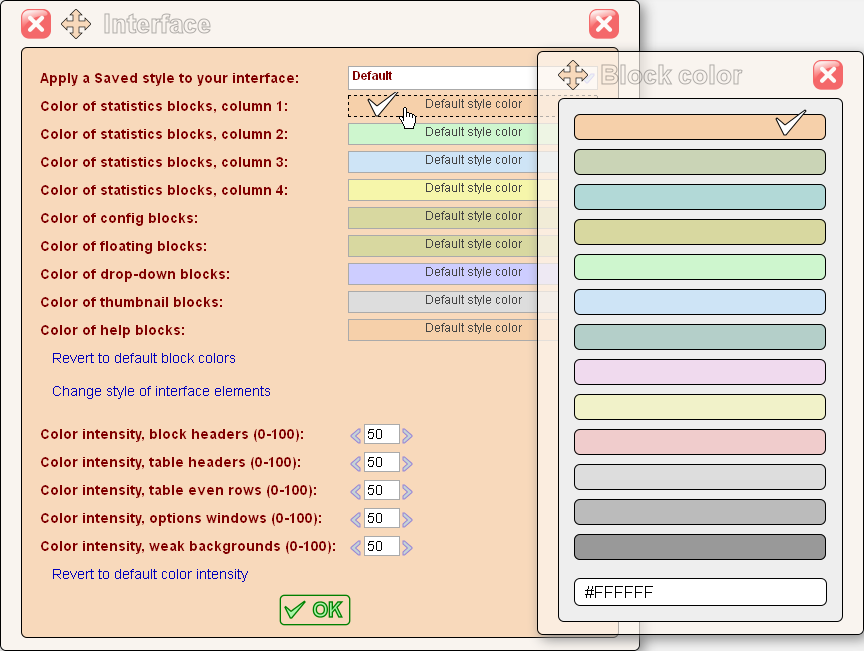Click the move handle on the Interface window
Image resolution: width=864 pixels, height=651 pixels.
pos(75,23)
